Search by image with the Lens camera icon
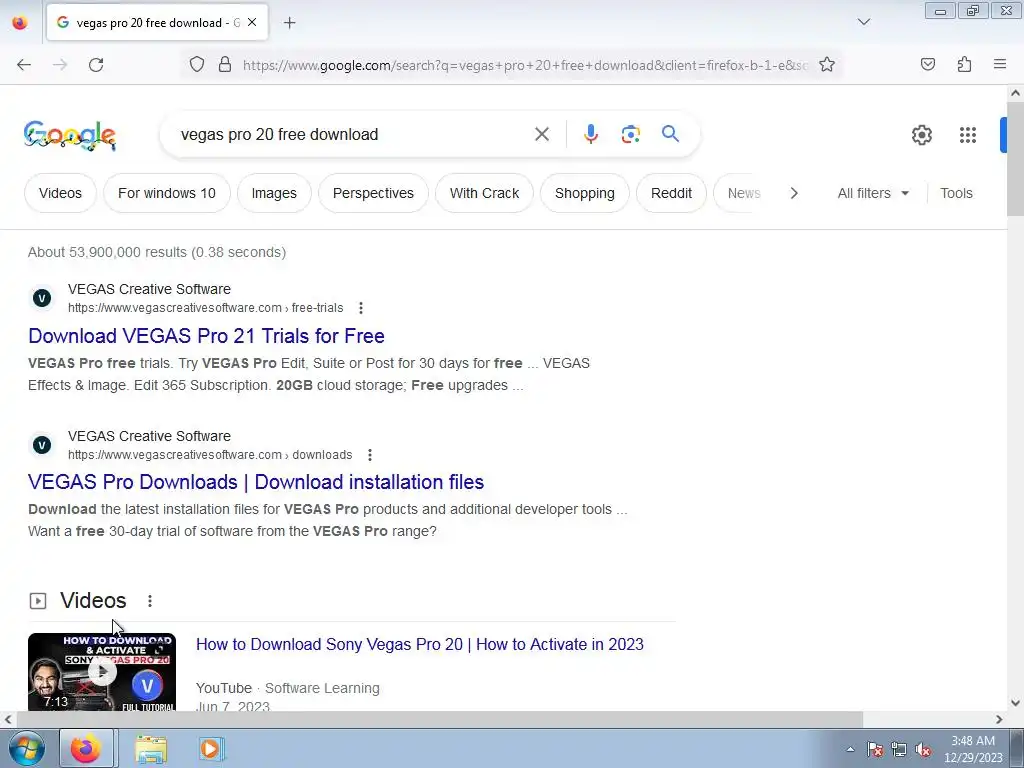Image resolution: width=1024 pixels, height=768 pixels. pos(630,135)
